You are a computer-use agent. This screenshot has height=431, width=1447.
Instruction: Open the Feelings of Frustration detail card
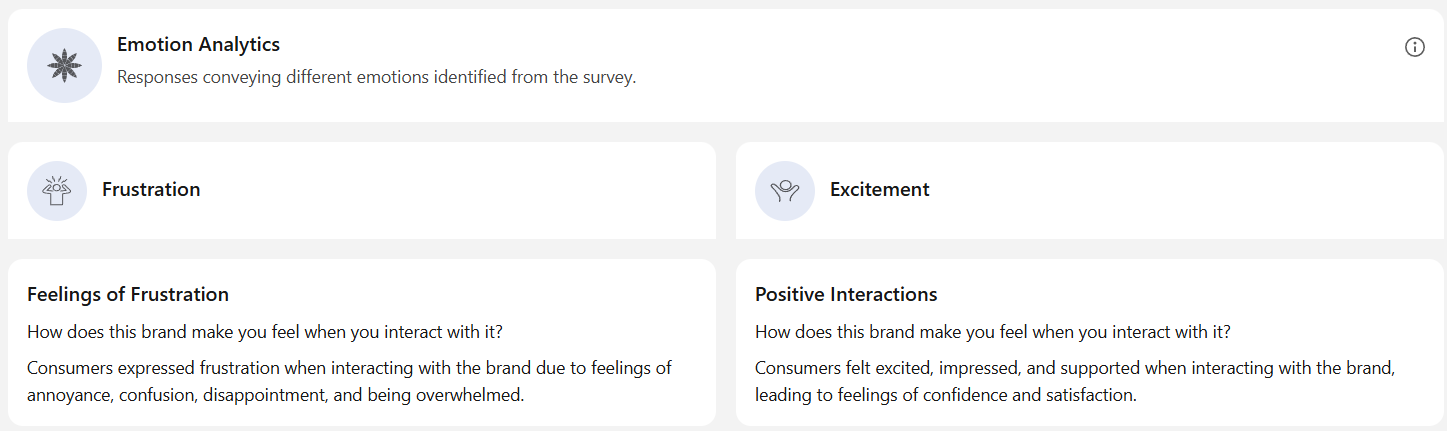click(x=362, y=343)
